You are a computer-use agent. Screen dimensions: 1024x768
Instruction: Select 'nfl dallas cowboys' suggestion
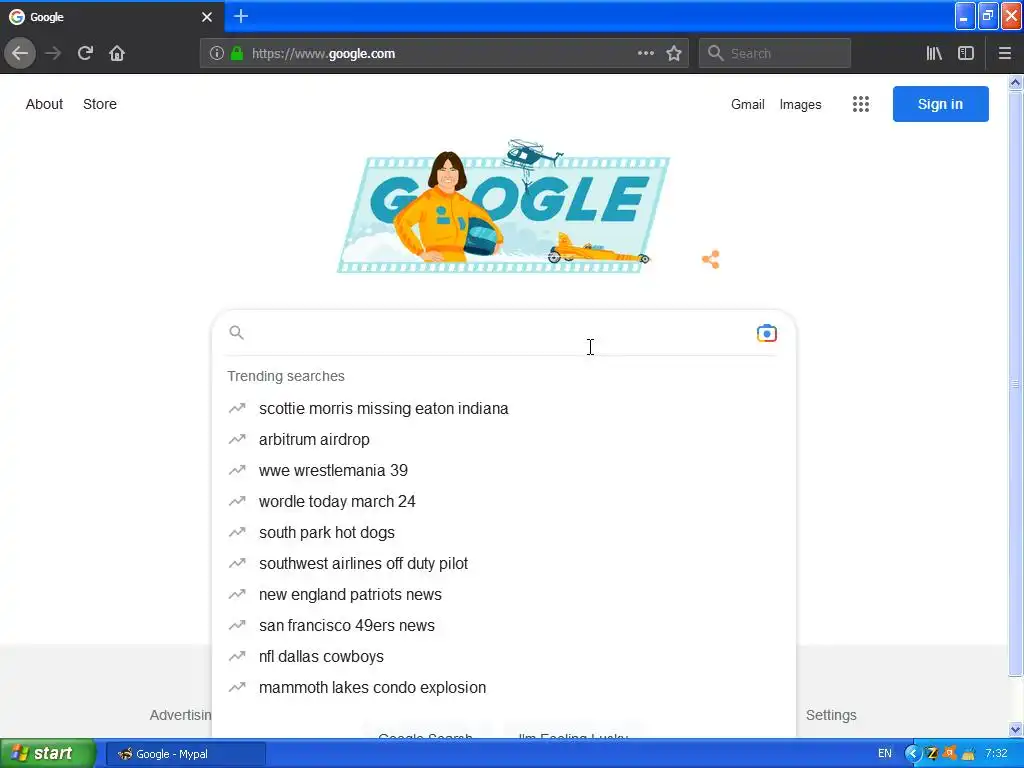(x=504, y=656)
